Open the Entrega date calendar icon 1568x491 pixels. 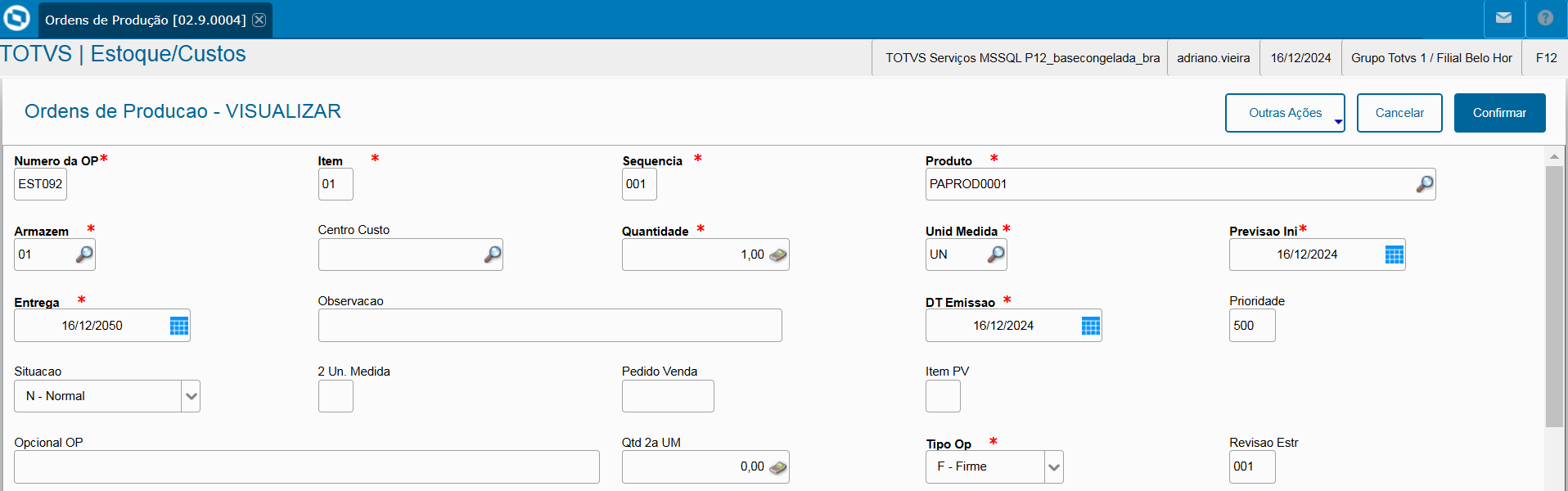(178, 326)
